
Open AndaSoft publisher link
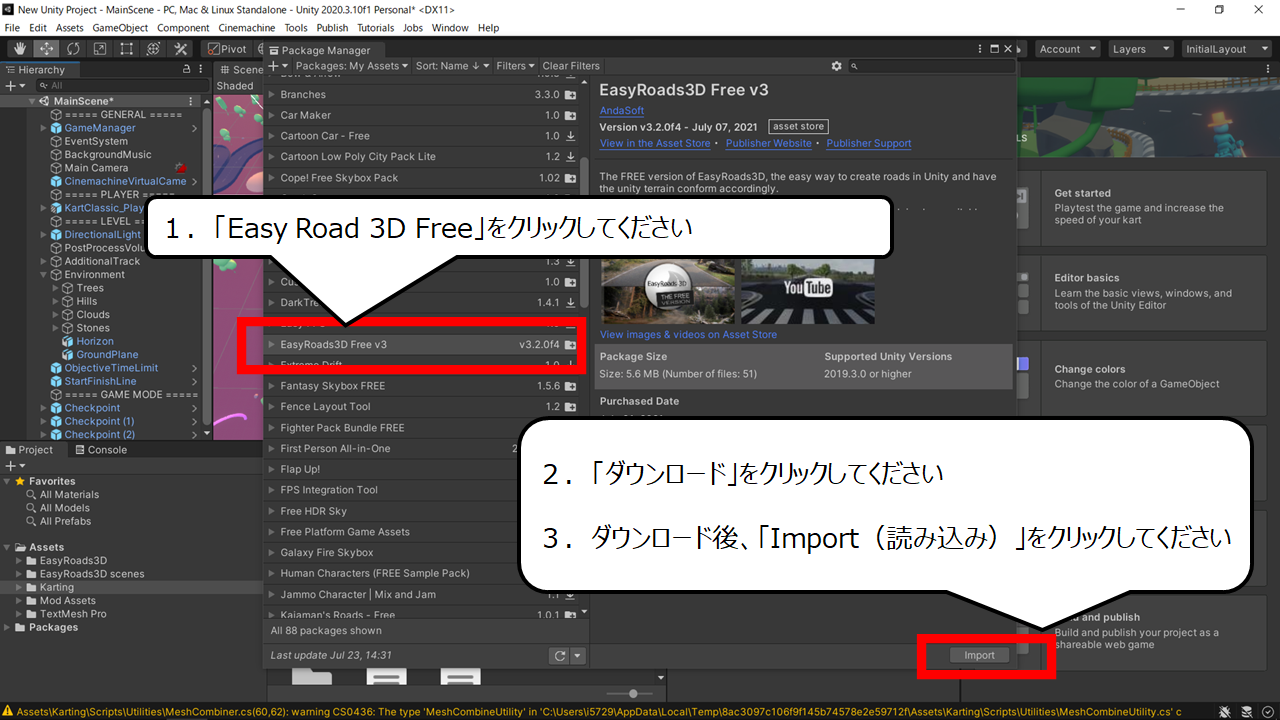pos(622,111)
